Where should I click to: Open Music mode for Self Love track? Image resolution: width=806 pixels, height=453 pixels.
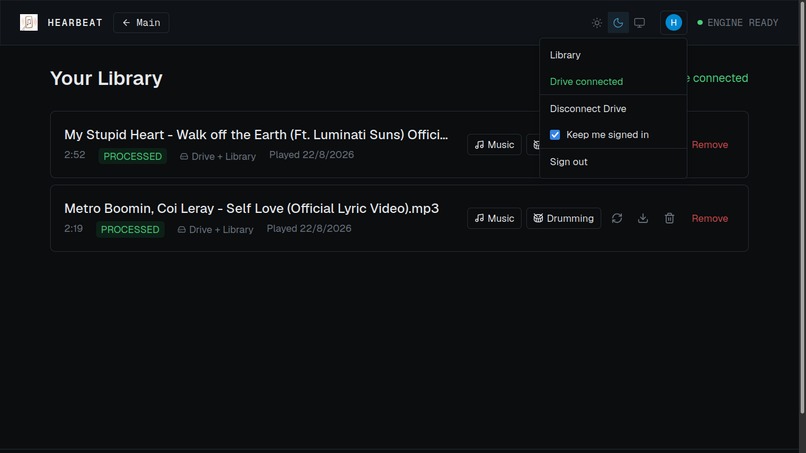tap(494, 218)
